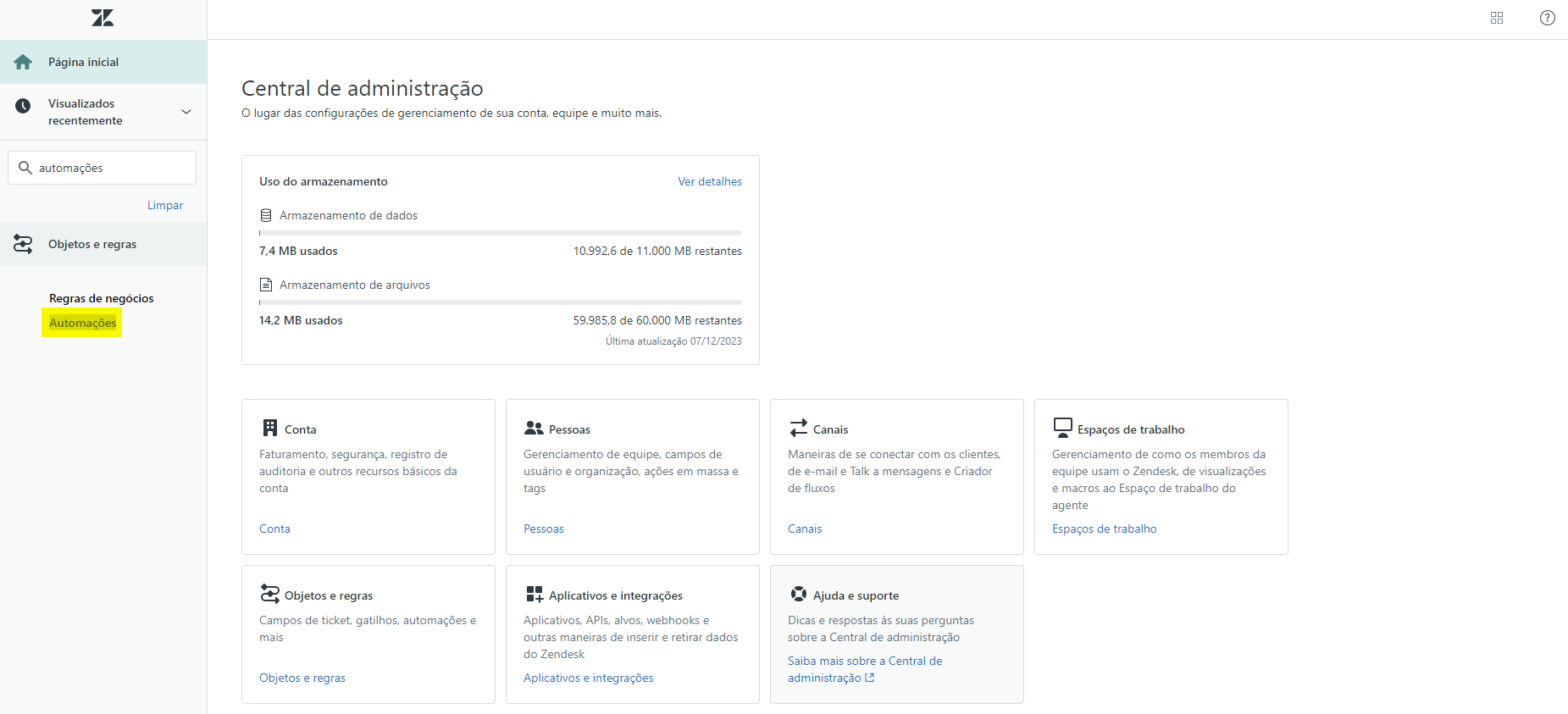Click the Objetos e regras sidebar icon

point(23,244)
